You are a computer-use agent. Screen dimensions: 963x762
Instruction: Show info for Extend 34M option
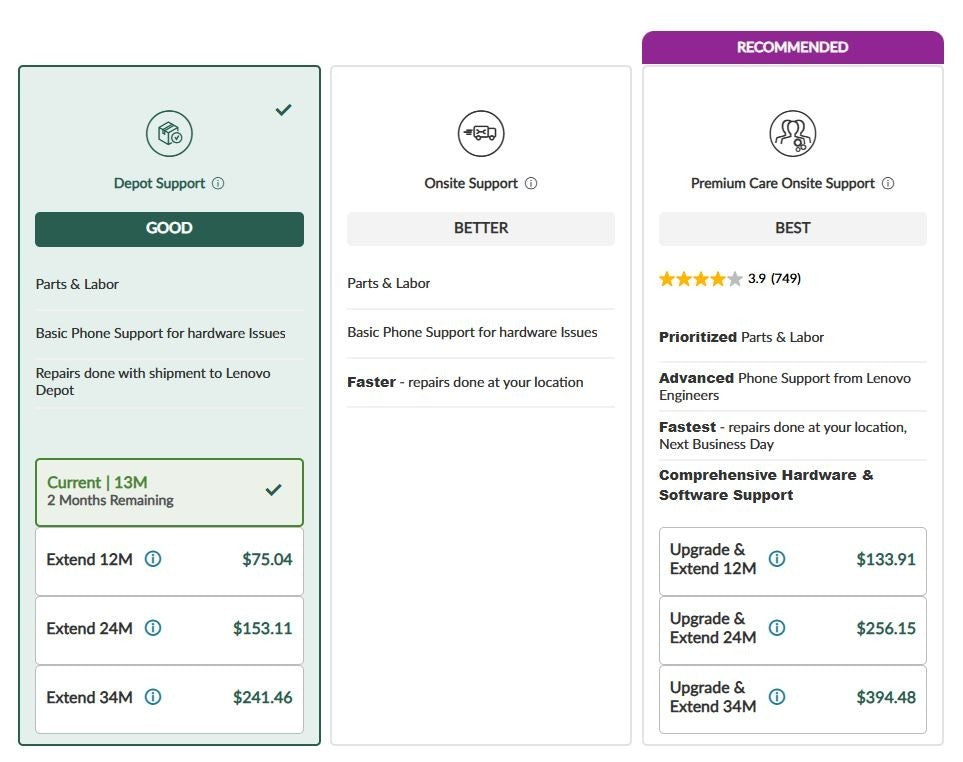pyautogui.click(x=153, y=696)
